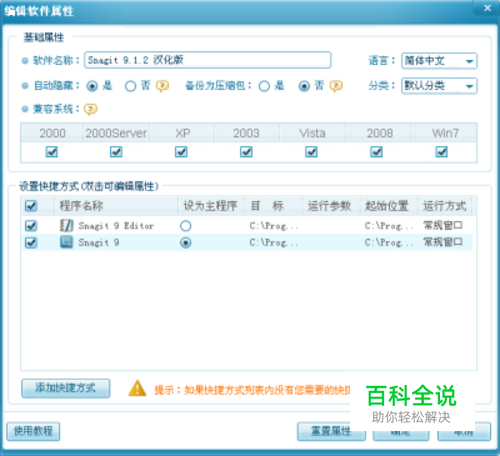Click the 起始位置 column header
The height and width of the screenshot is (456, 500).
389,206
